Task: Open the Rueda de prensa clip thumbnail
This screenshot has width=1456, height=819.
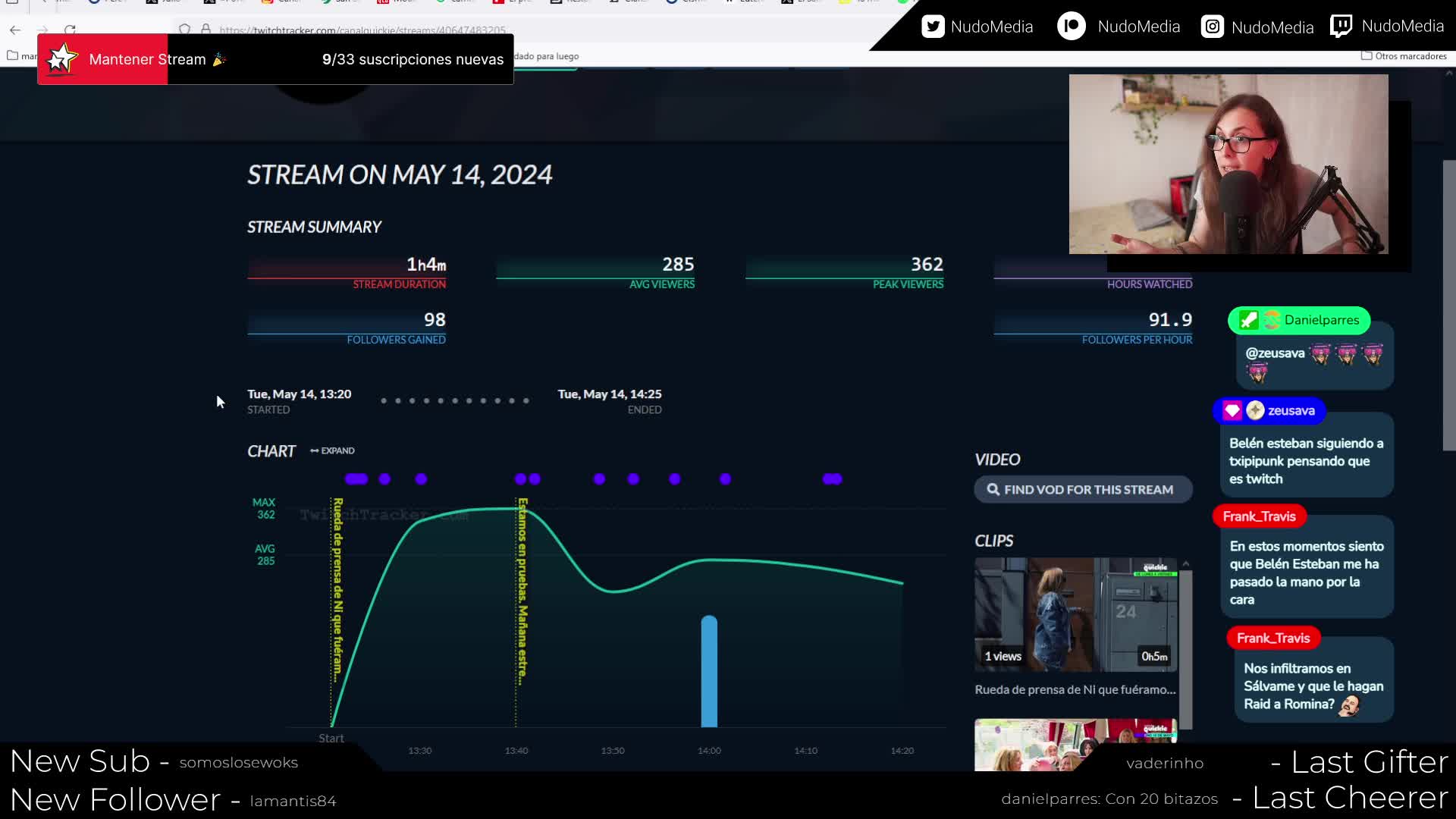Action: click(x=1075, y=615)
